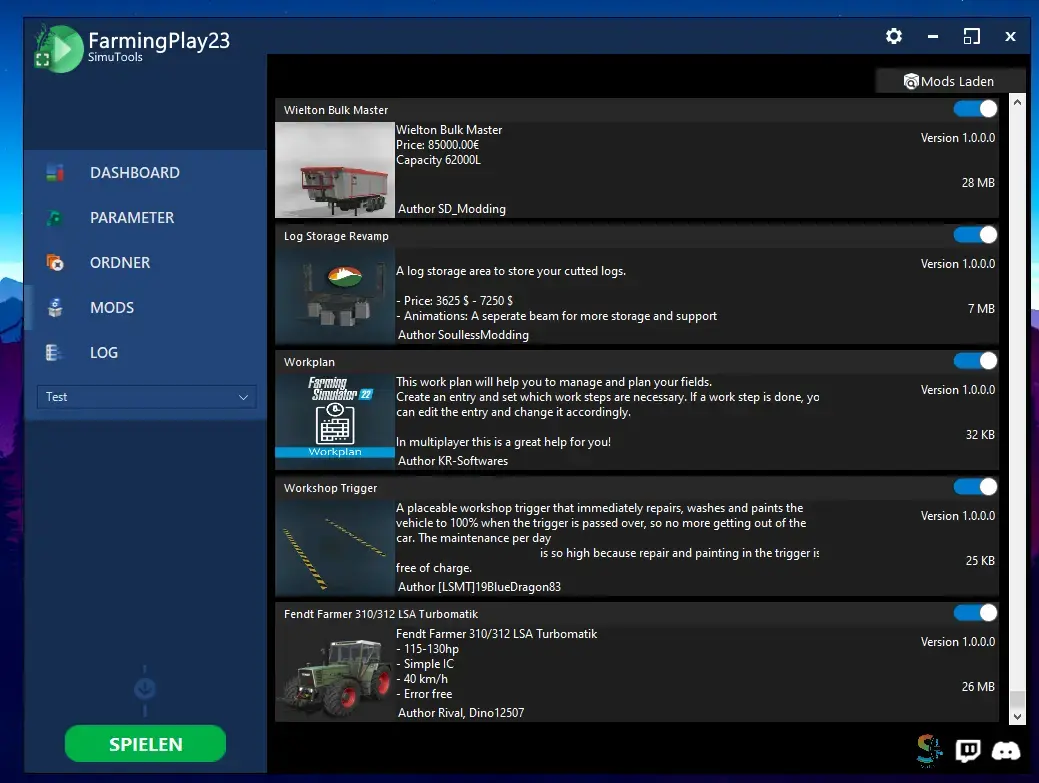The height and width of the screenshot is (783, 1039).
Task: Click '115-130hp' text in Fendt entry
Action: (427, 649)
